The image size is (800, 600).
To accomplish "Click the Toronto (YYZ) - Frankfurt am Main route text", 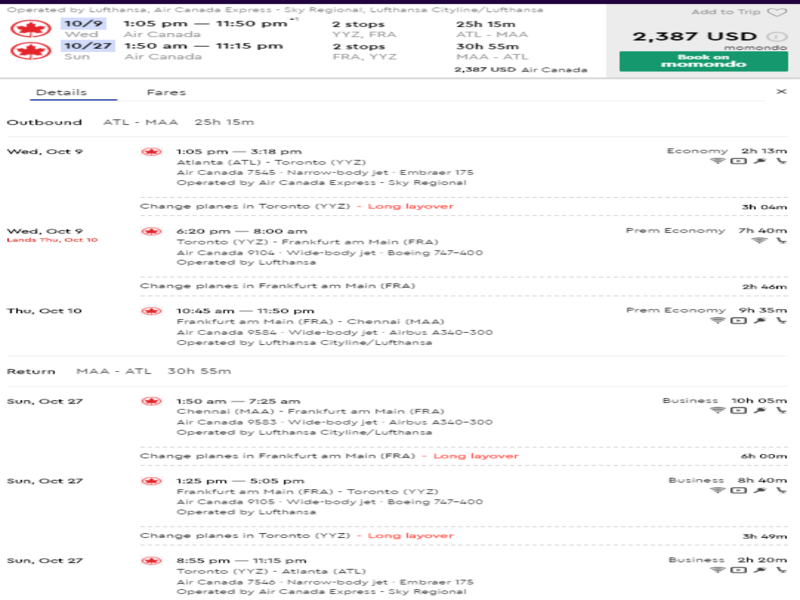I will [x=308, y=242].
